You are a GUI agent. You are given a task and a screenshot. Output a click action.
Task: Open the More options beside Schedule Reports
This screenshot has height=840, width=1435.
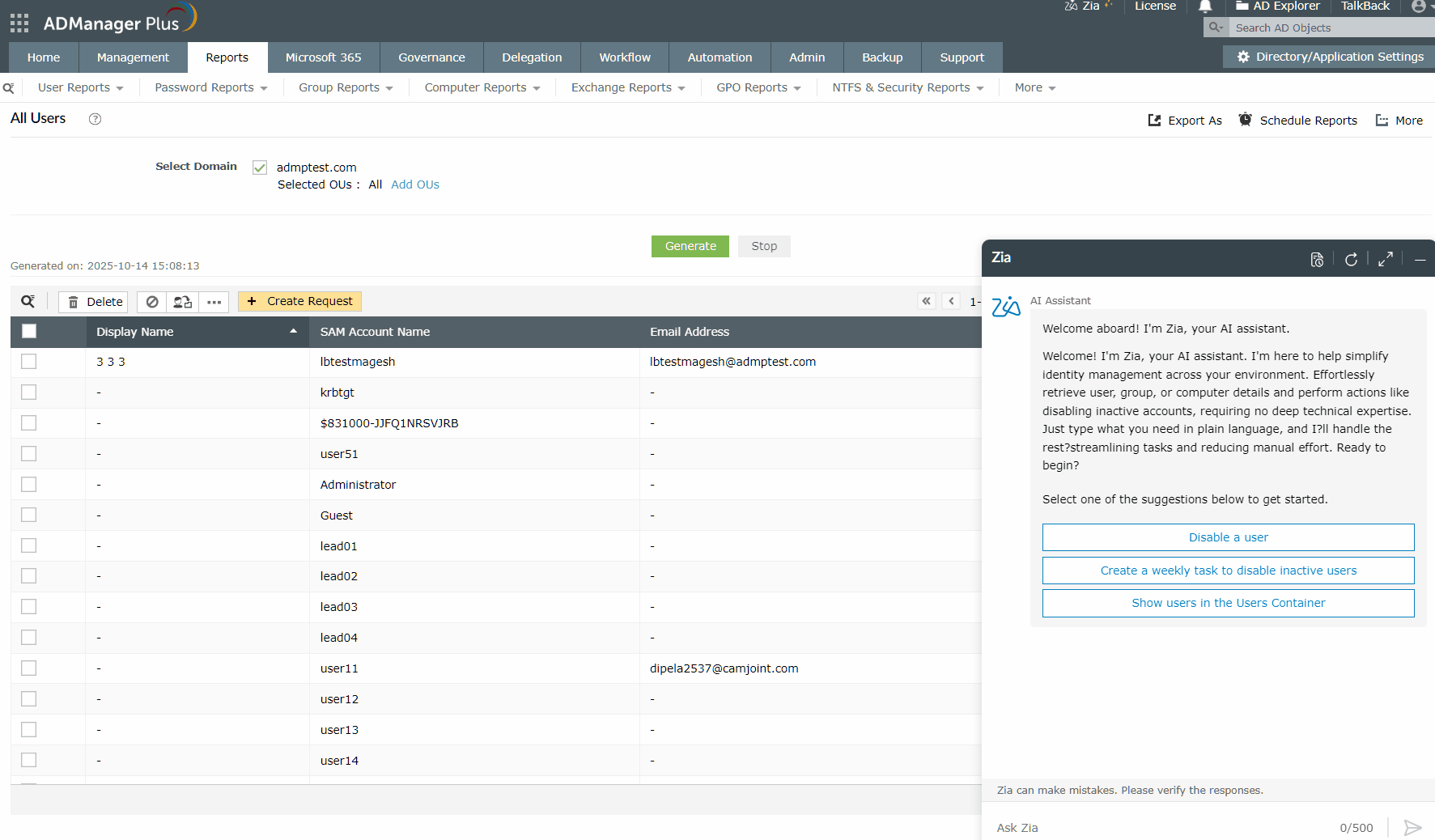click(x=1399, y=121)
